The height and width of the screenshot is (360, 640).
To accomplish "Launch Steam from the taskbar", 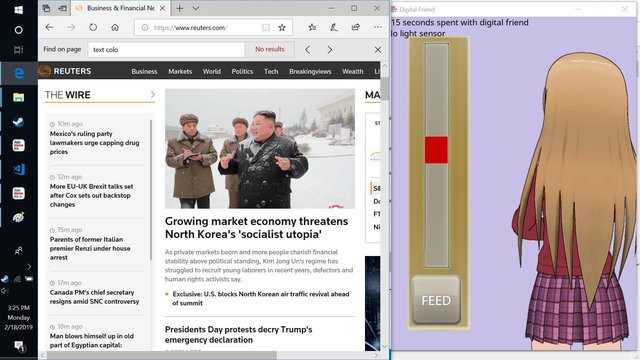I will pyautogui.click(x=18, y=122).
